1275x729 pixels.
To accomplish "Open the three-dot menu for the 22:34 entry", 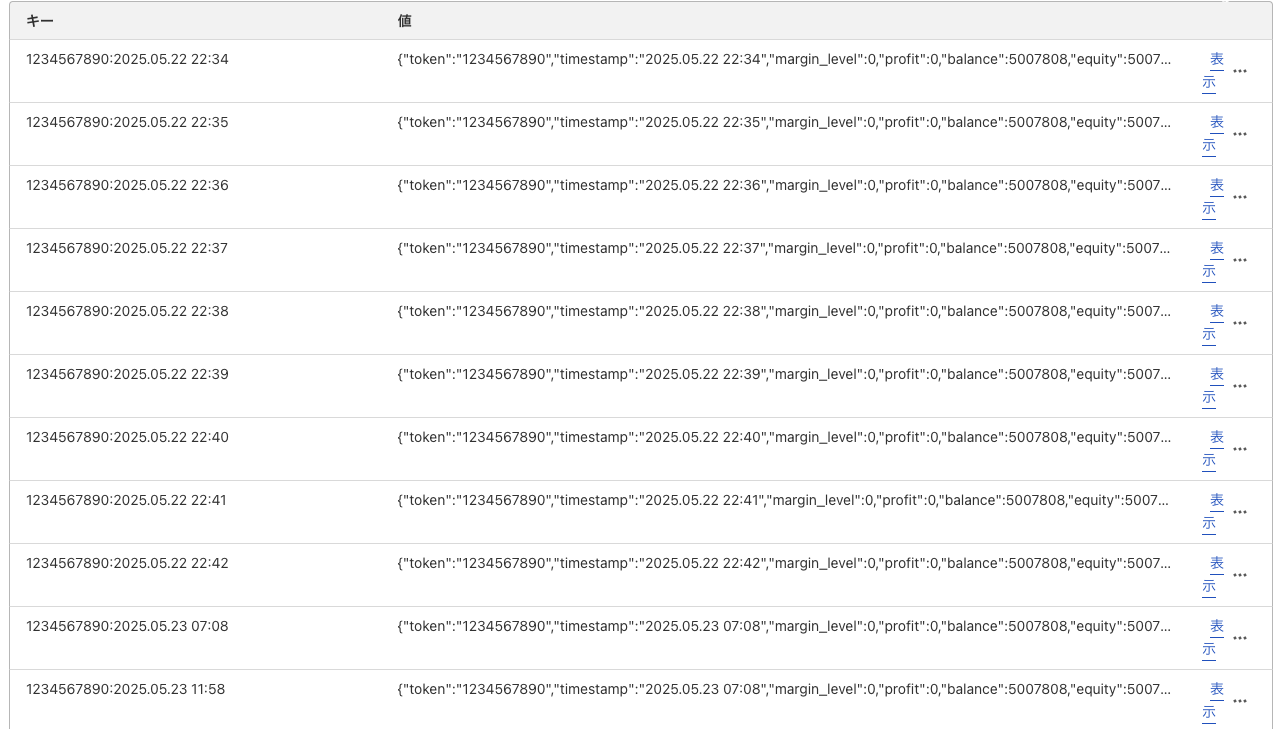I will (x=1240, y=71).
